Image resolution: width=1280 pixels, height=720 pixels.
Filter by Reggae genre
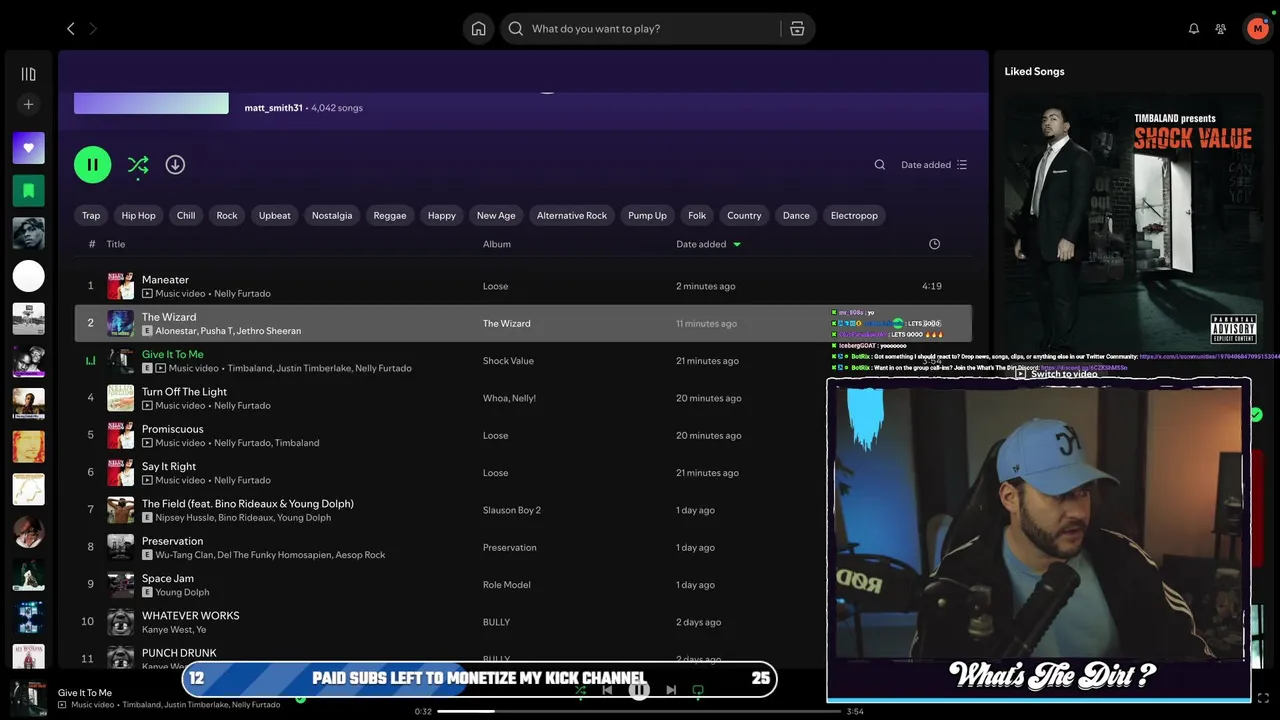point(390,215)
